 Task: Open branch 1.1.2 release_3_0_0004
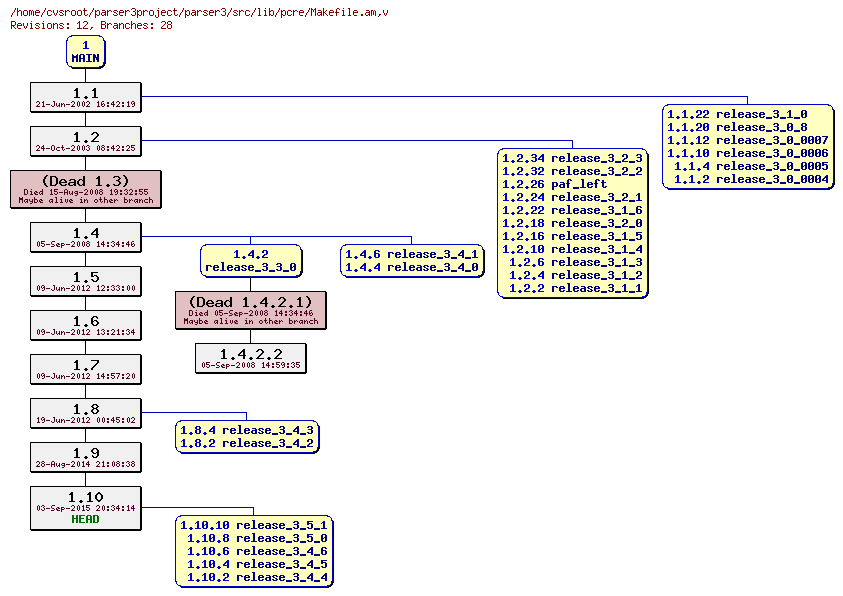(x=752, y=179)
